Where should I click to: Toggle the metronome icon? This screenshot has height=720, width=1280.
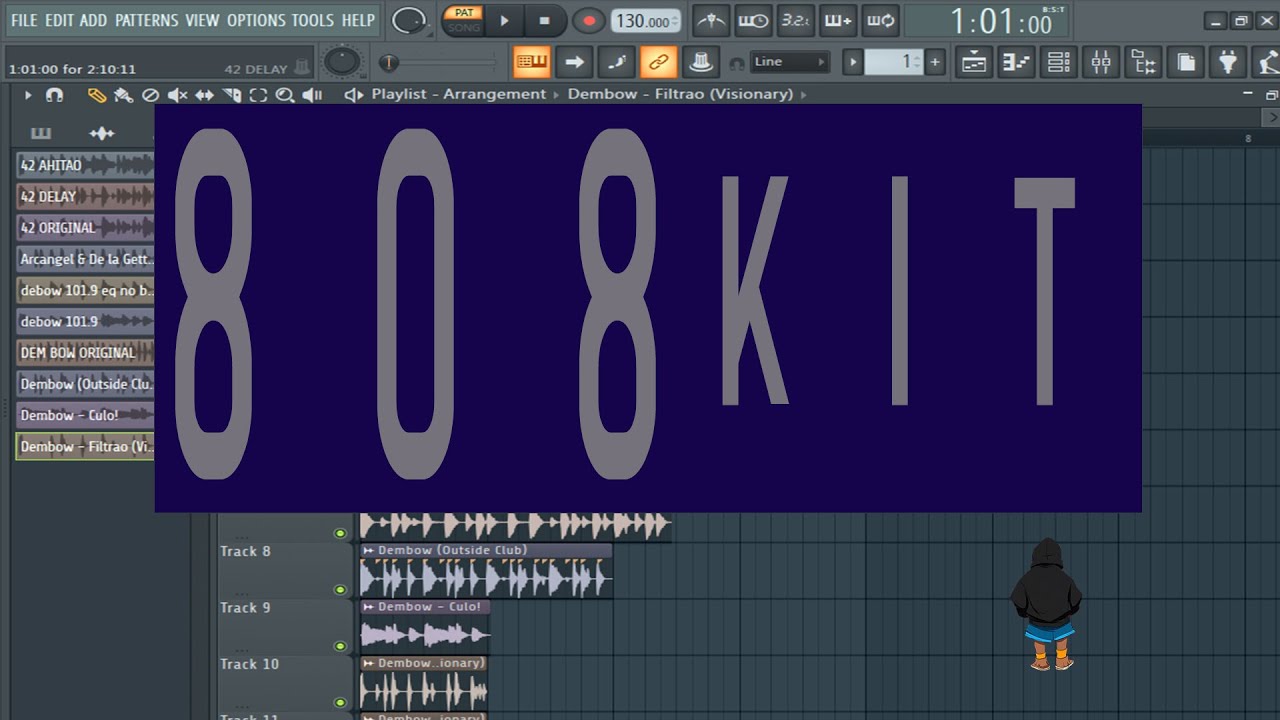pos(711,20)
